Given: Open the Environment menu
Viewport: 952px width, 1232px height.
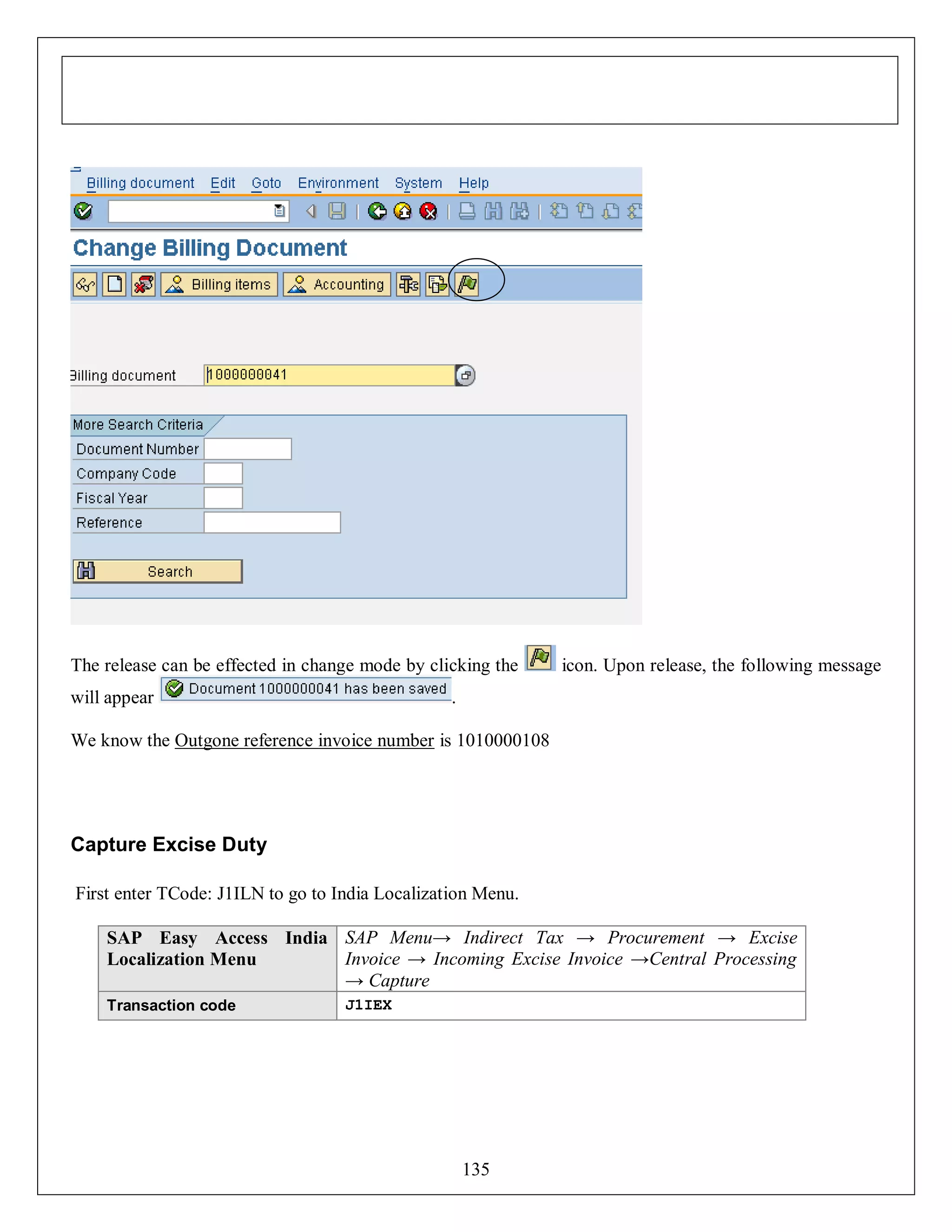Looking at the screenshot, I should coord(338,183).
